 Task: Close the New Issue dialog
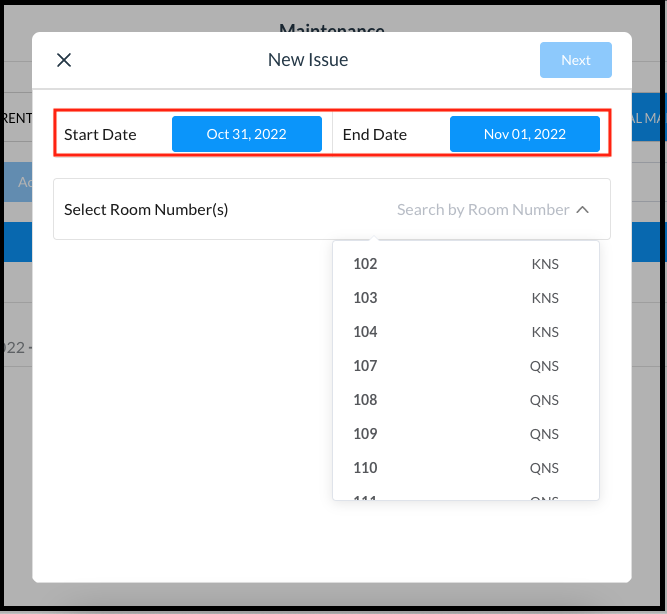(64, 60)
